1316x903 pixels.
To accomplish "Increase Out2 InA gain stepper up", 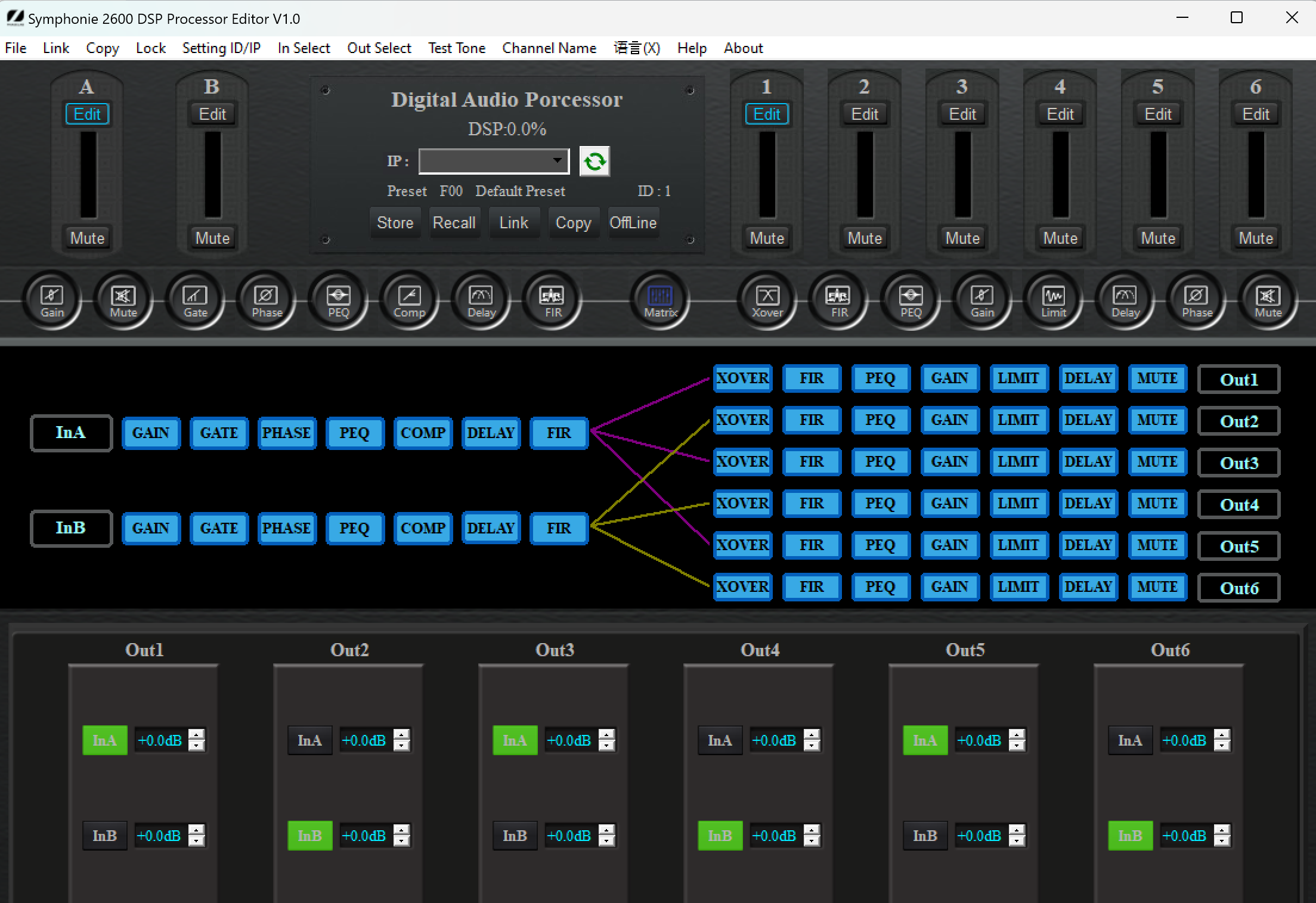I will click(402, 734).
